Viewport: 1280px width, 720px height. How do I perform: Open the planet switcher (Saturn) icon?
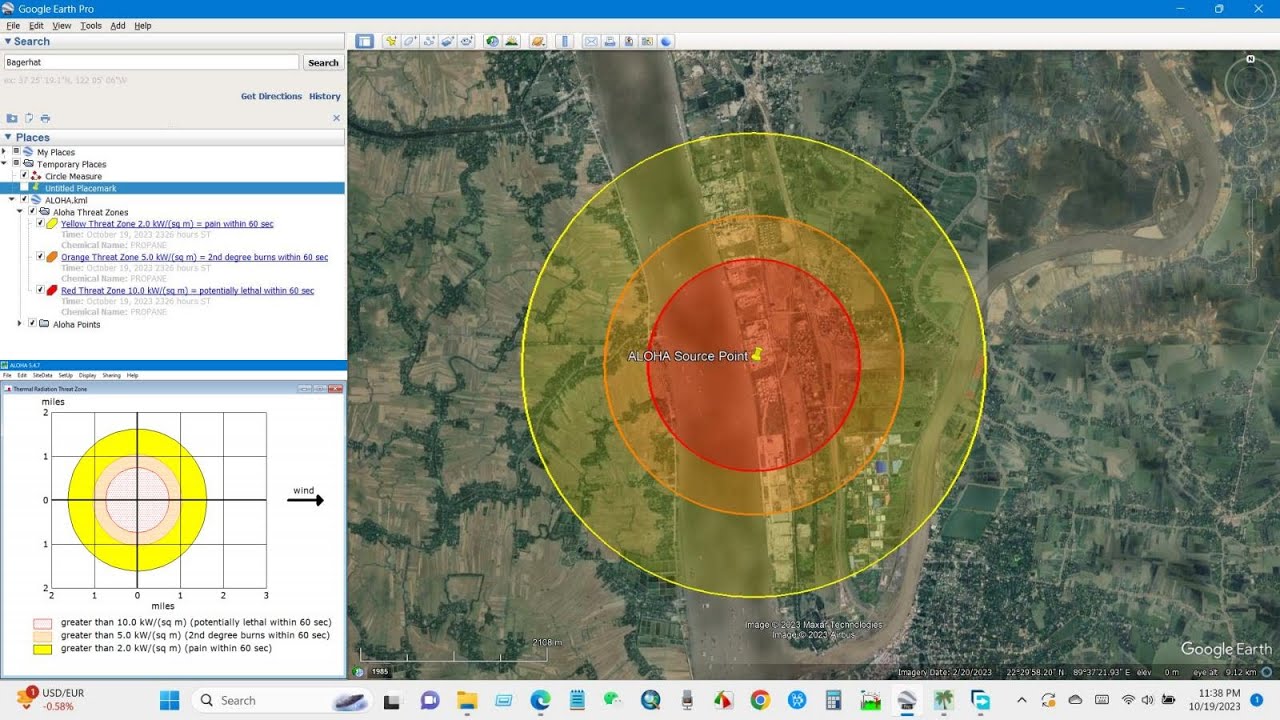pos(538,41)
